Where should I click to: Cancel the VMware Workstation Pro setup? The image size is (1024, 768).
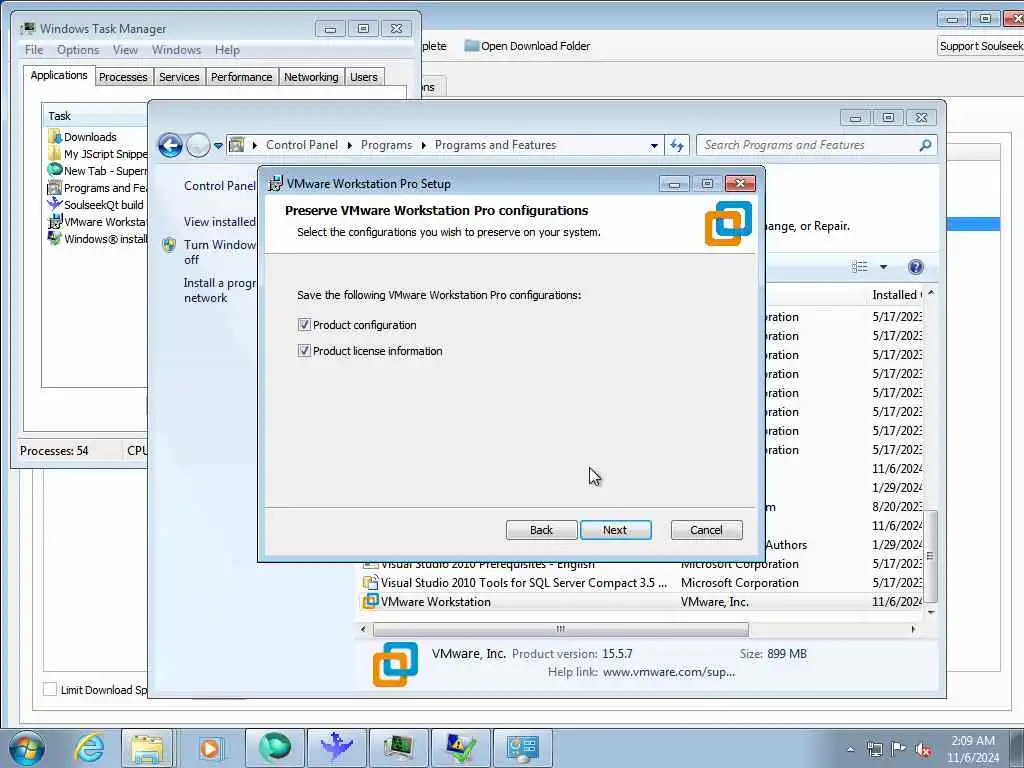coord(706,530)
